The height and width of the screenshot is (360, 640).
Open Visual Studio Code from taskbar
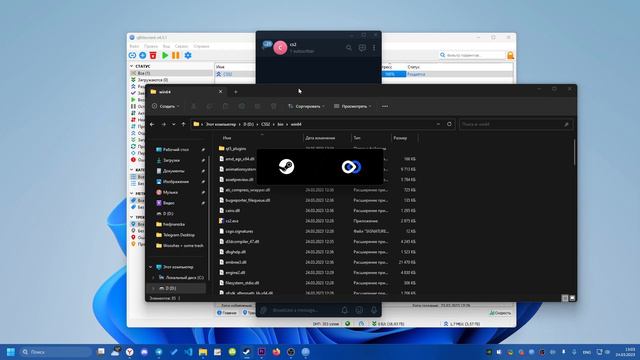click(x=188, y=352)
